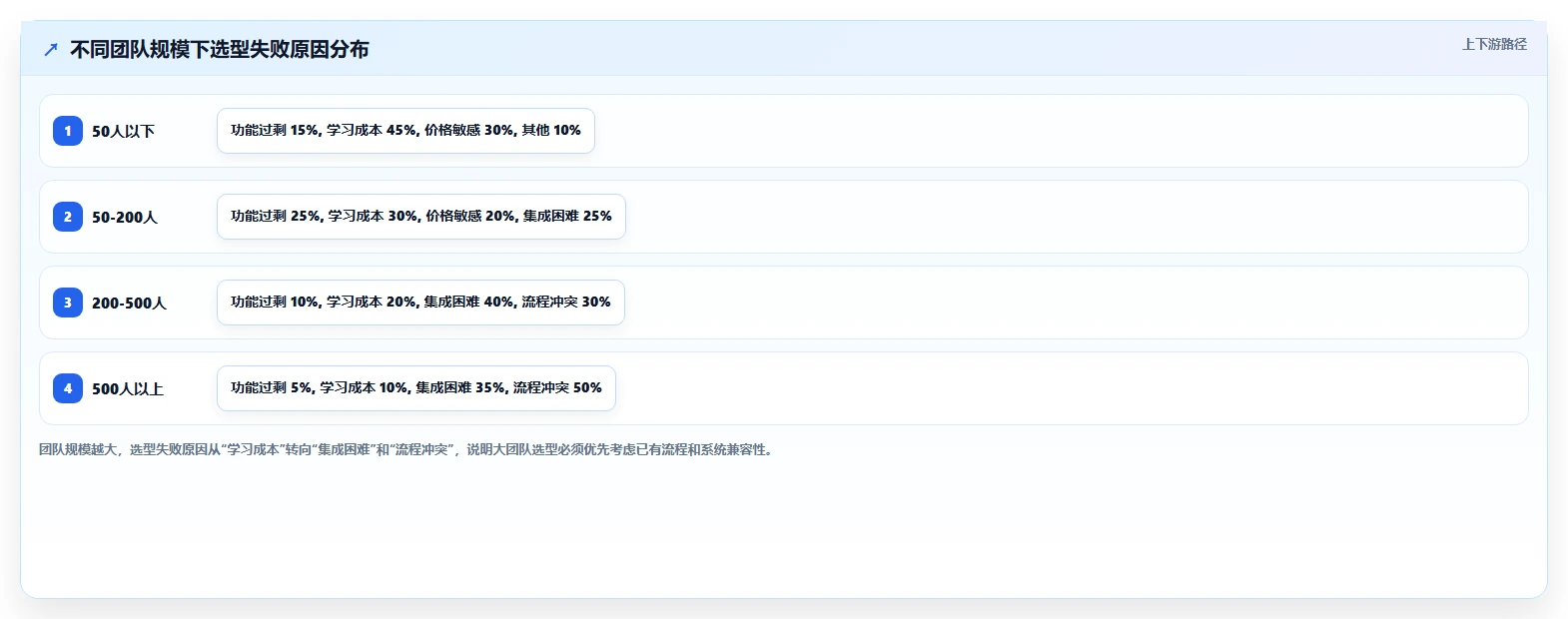Image resolution: width=1568 pixels, height=619 pixels.
Task: Click the value box starting 功能过剩 10%
Action: pyautogui.click(x=420, y=303)
